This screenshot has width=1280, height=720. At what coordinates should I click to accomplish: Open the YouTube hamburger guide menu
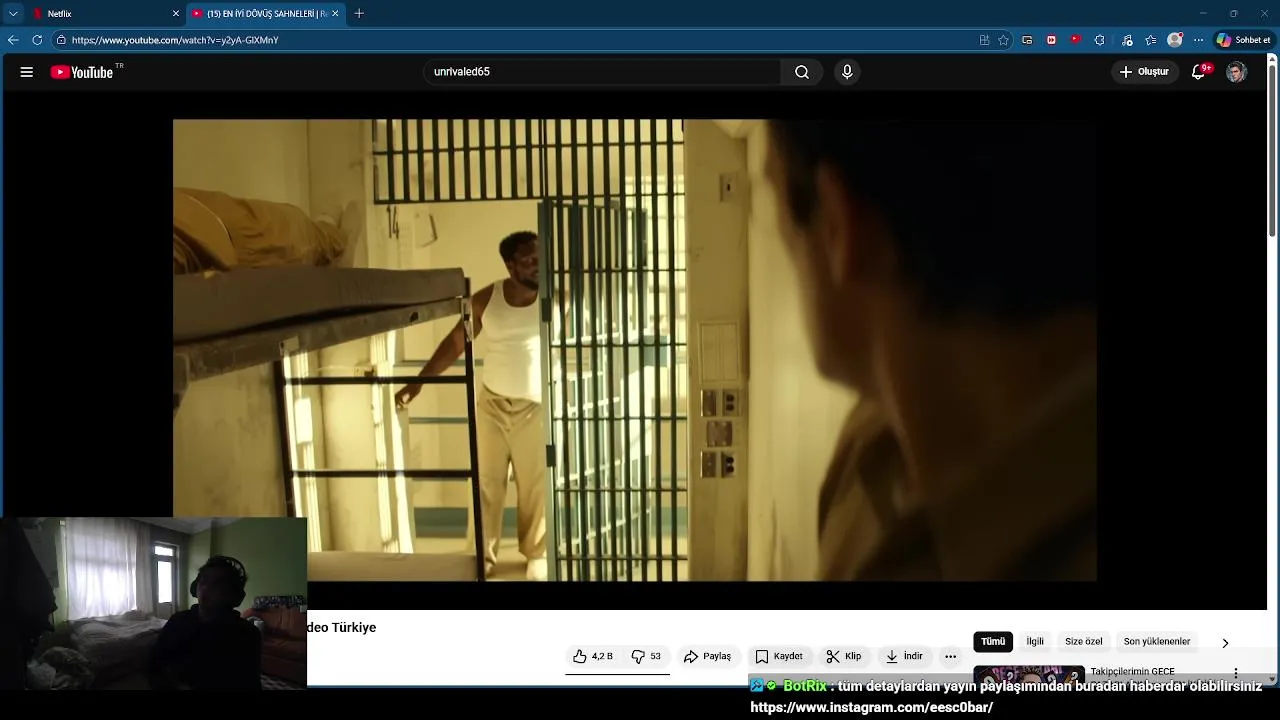27,72
